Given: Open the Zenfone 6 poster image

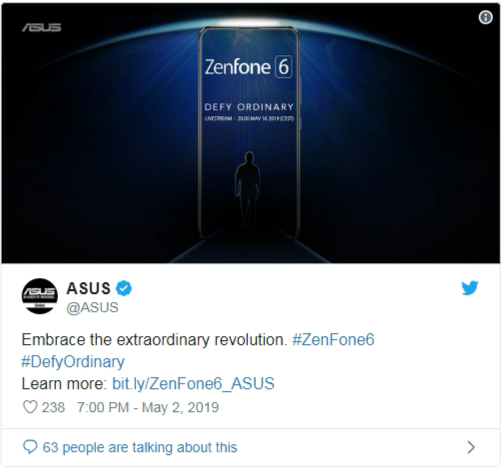Looking at the screenshot, I should tap(251, 133).
